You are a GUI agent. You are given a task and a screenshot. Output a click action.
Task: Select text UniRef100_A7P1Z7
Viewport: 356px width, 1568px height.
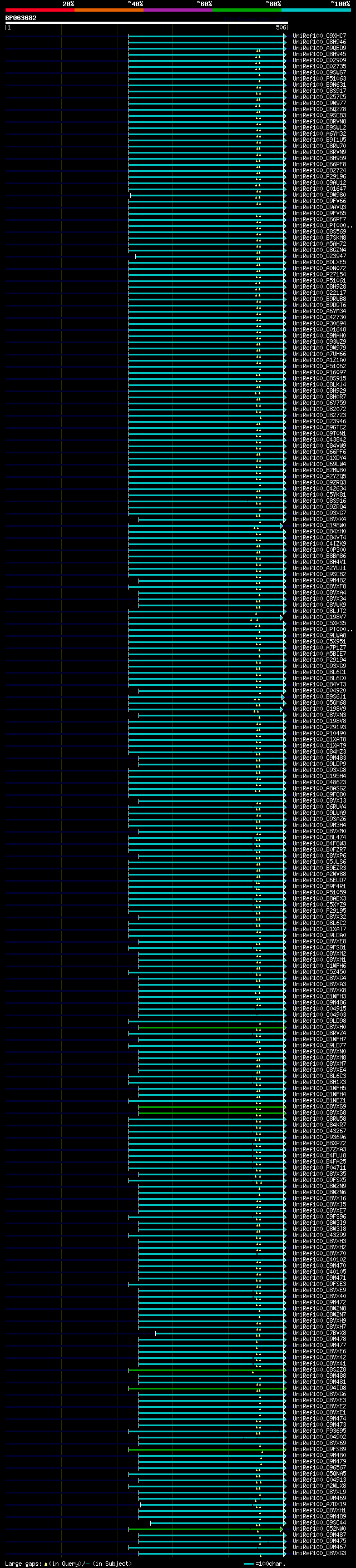click(319, 647)
